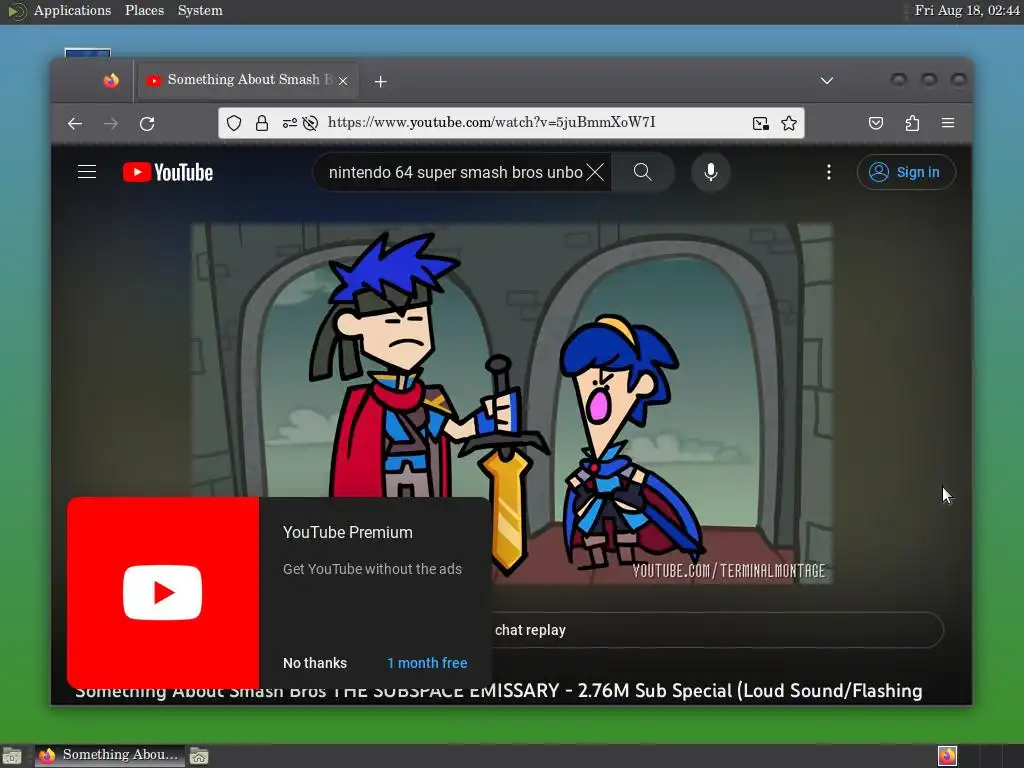View site security lock information
Image resolution: width=1024 pixels, height=768 pixels.
click(x=262, y=123)
